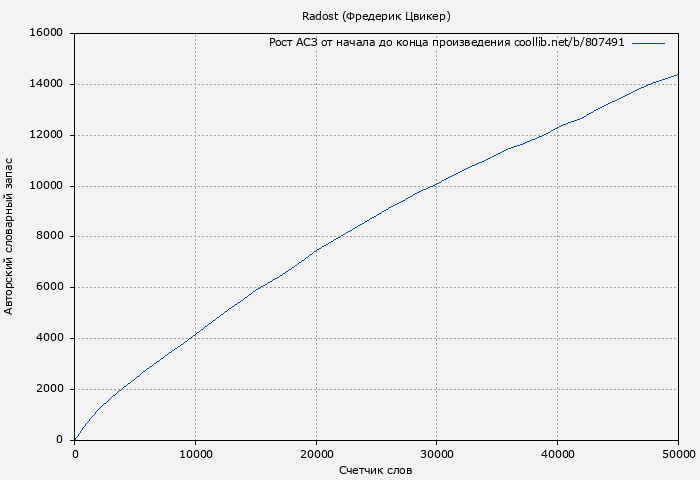700x480 pixels.
Task: Click the 10000 tick label on X-axis
Action: pyautogui.click(x=195, y=453)
